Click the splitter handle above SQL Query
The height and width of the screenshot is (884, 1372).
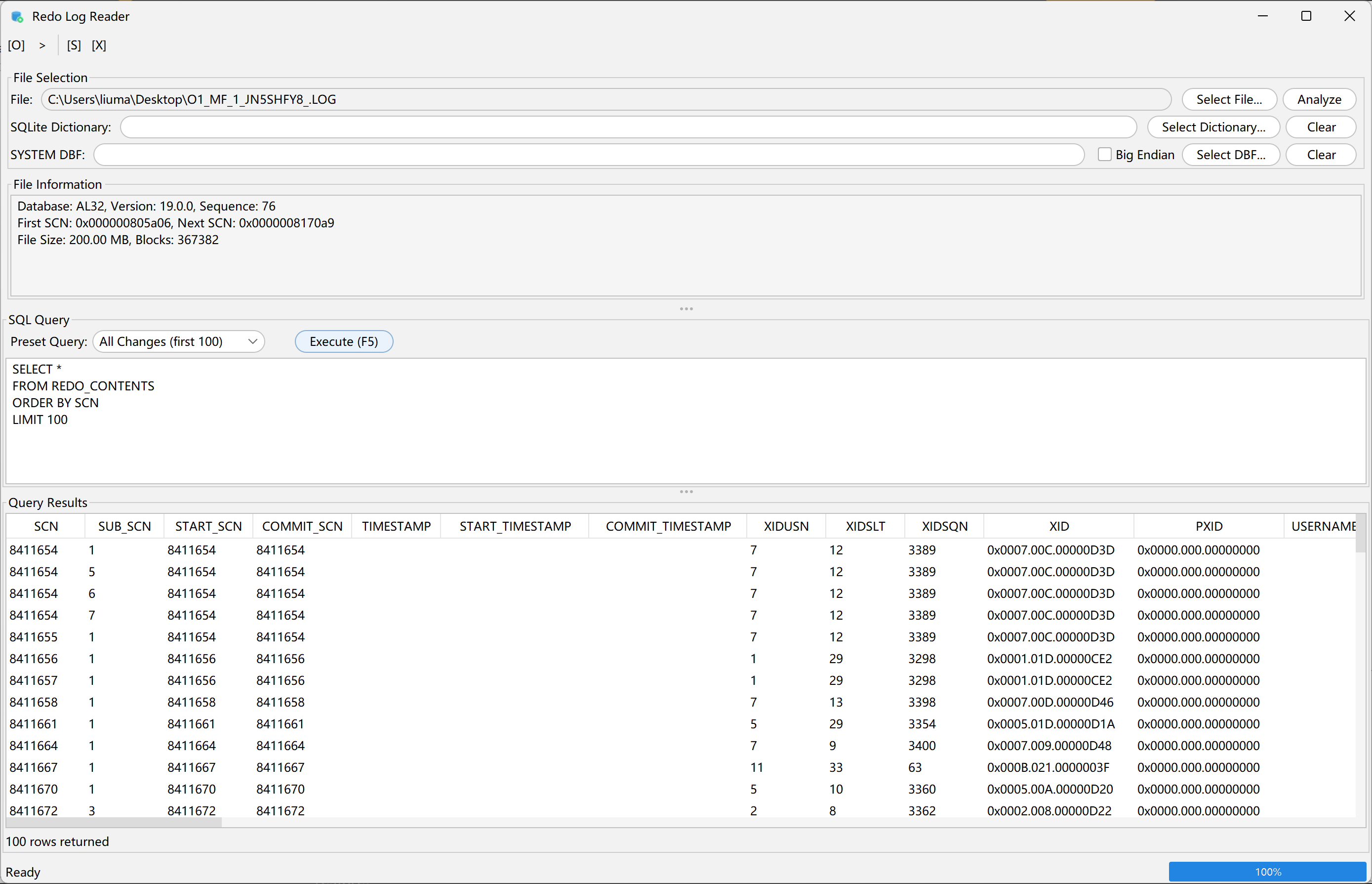(x=686, y=309)
